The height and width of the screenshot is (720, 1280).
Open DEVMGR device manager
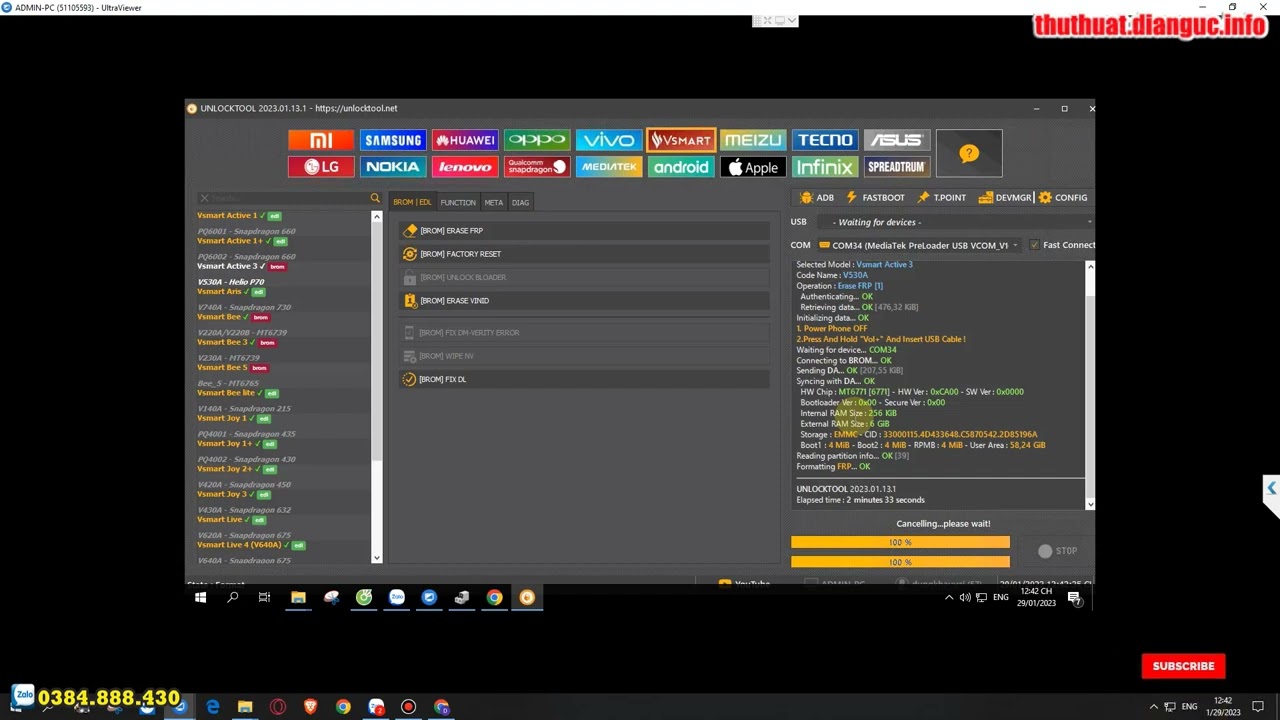click(1005, 198)
